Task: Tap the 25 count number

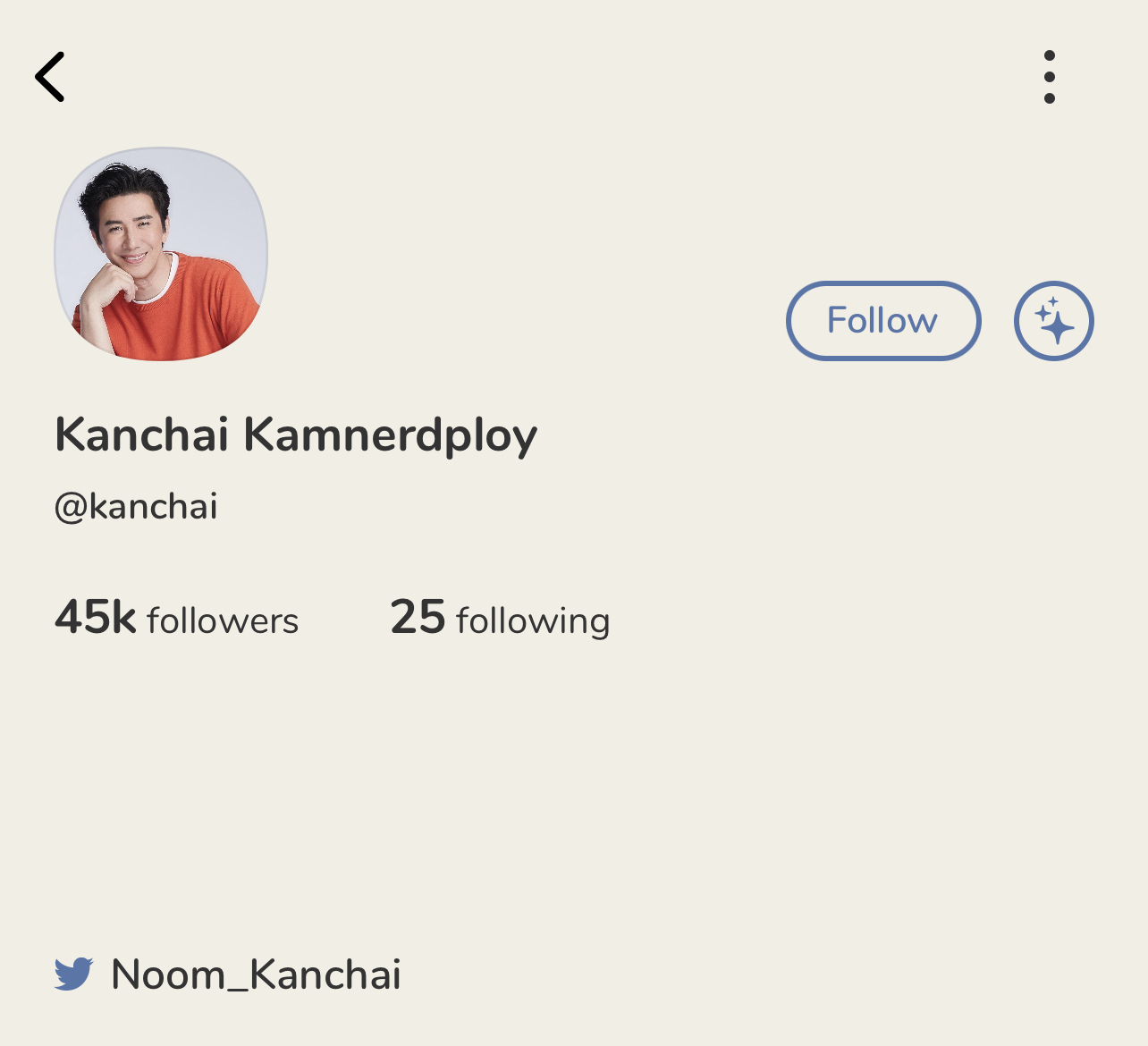Action: click(x=418, y=617)
